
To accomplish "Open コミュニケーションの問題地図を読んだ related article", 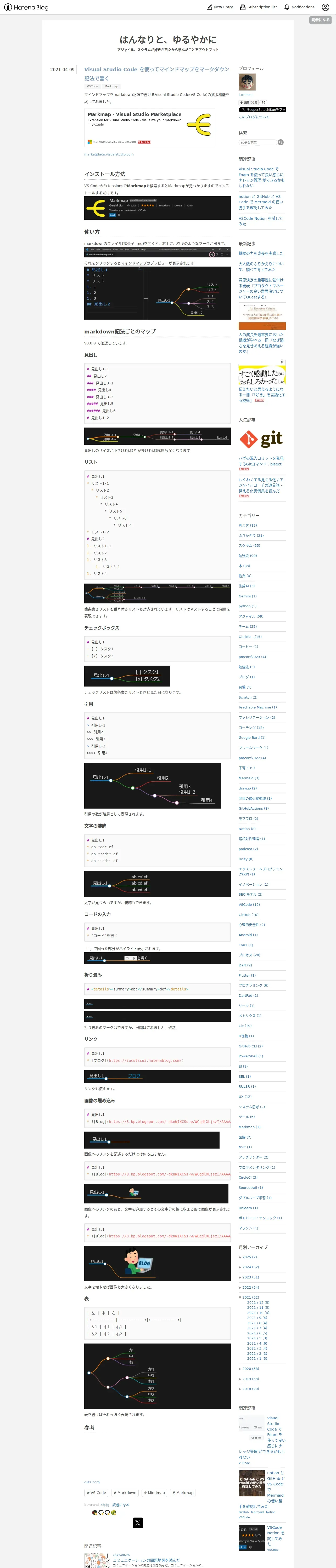I will click(146, 1561).
